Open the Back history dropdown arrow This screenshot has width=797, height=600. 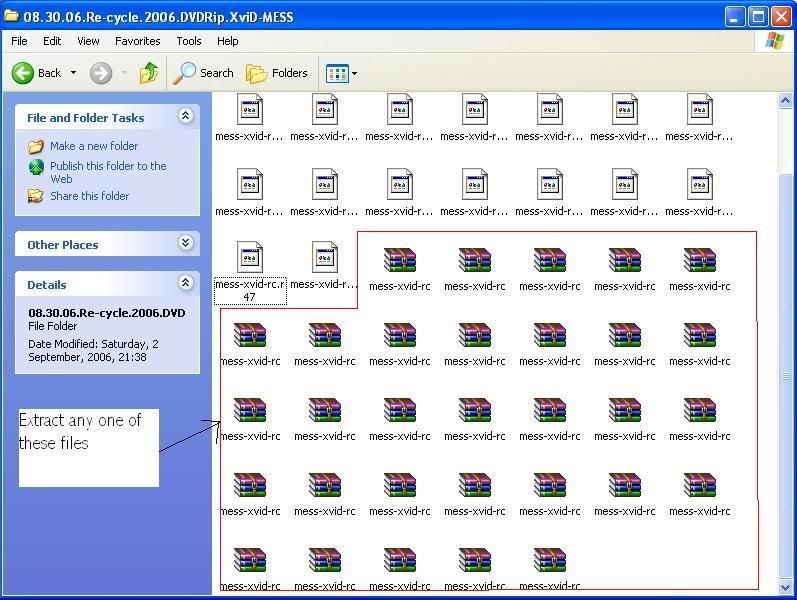pyautogui.click(x=74, y=73)
